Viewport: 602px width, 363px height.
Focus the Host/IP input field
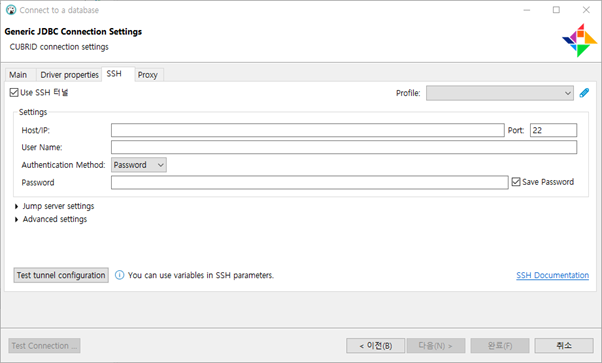tap(308, 130)
